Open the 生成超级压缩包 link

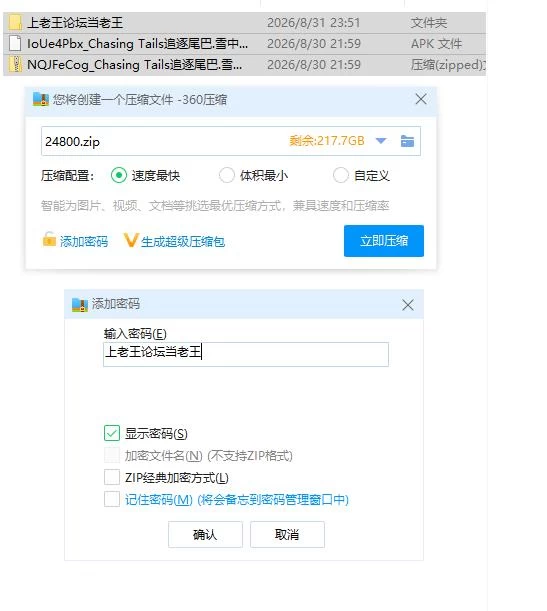(183, 242)
